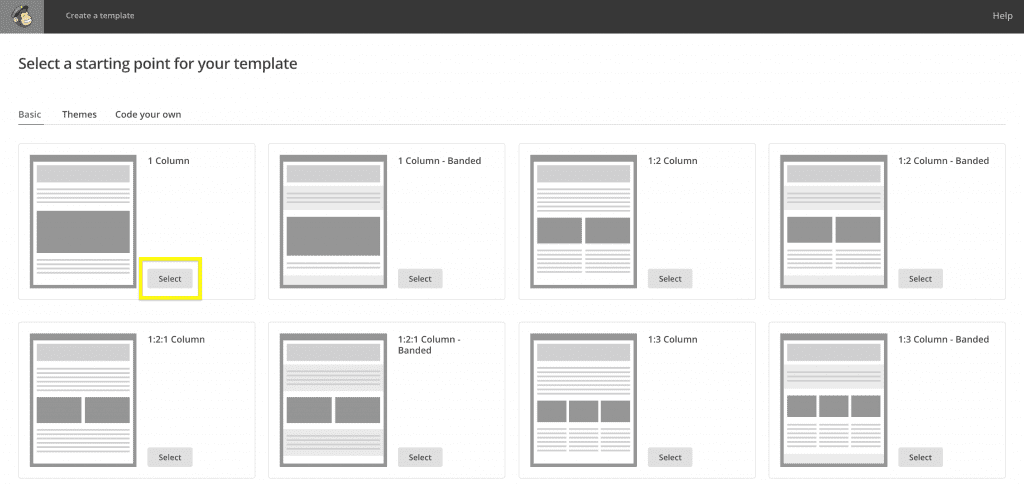
Task: Click the "1:3 Column - Banded" title text
Action: tap(944, 339)
